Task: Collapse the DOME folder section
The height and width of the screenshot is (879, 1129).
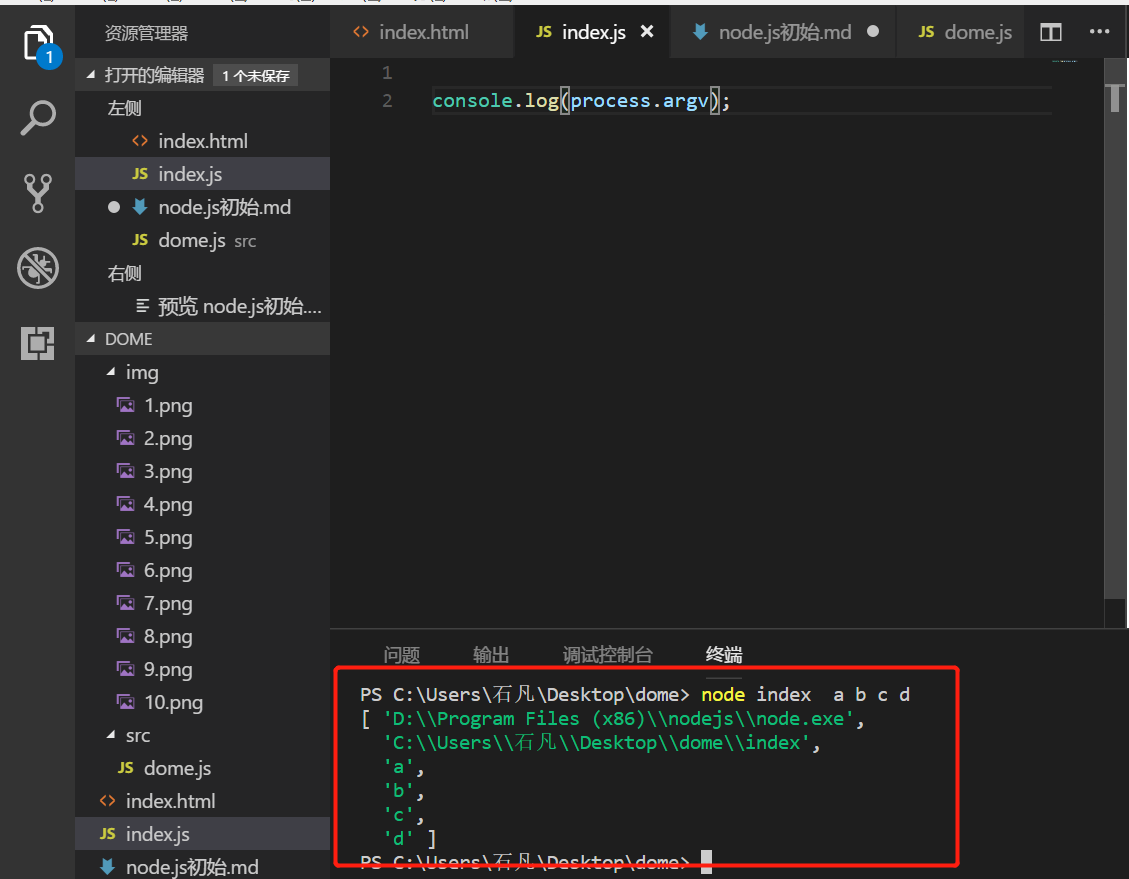Action: (93, 339)
